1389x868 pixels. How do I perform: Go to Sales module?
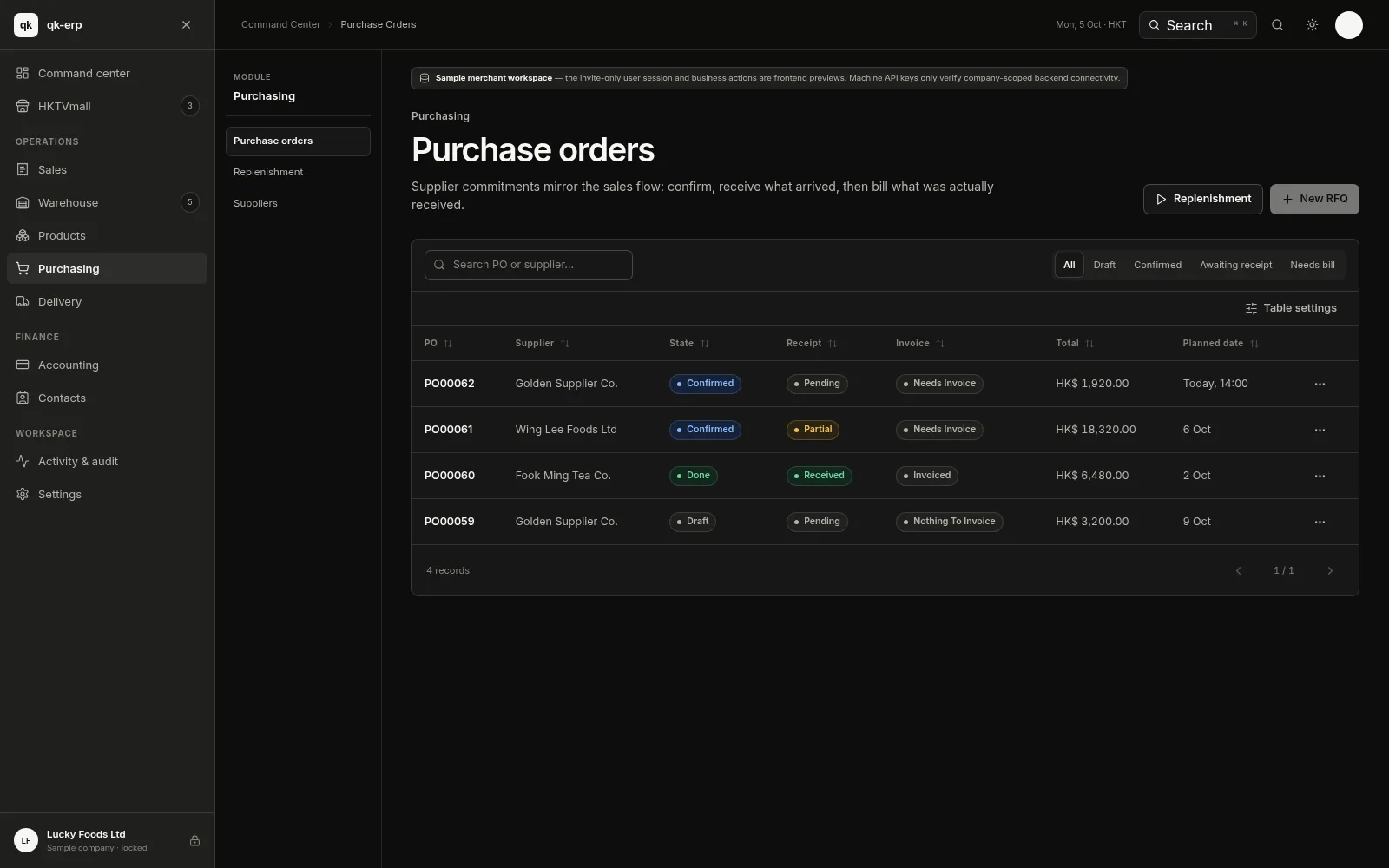pos(107,169)
